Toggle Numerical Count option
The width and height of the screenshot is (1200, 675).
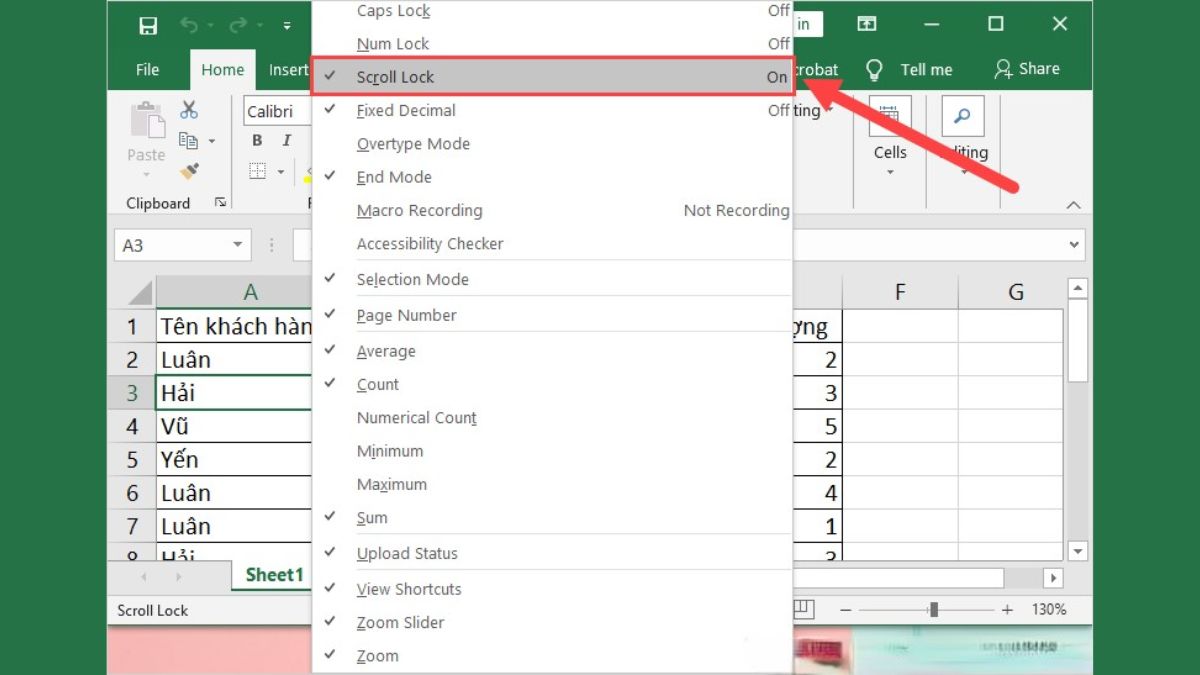click(x=552, y=418)
